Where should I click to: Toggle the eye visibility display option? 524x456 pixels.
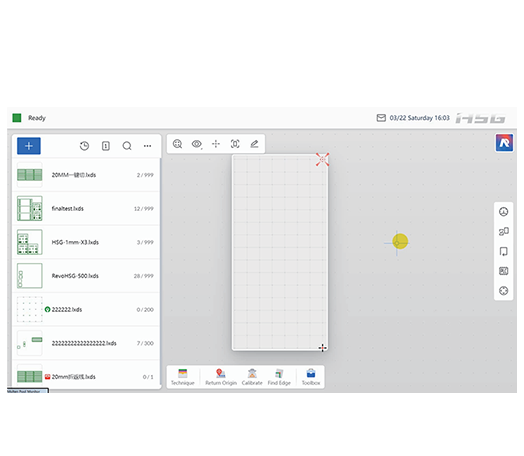196,144
